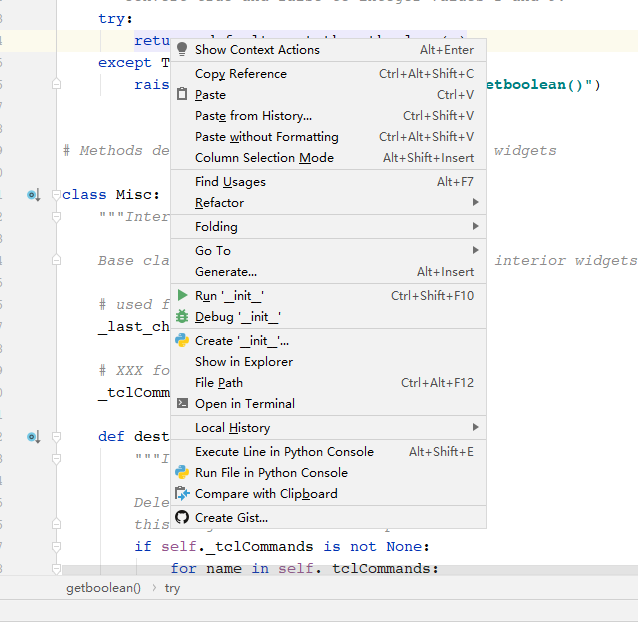Image resolution: width=638 pixels, height=622 pixels.
Task: Open the Local History submenu
Action: pos(328,428)
